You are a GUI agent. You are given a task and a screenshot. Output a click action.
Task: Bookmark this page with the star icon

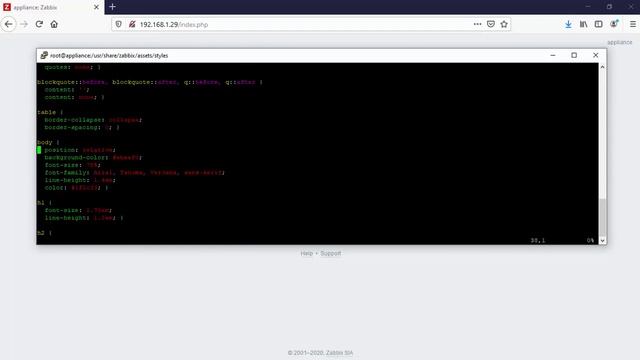pos(504,24)
